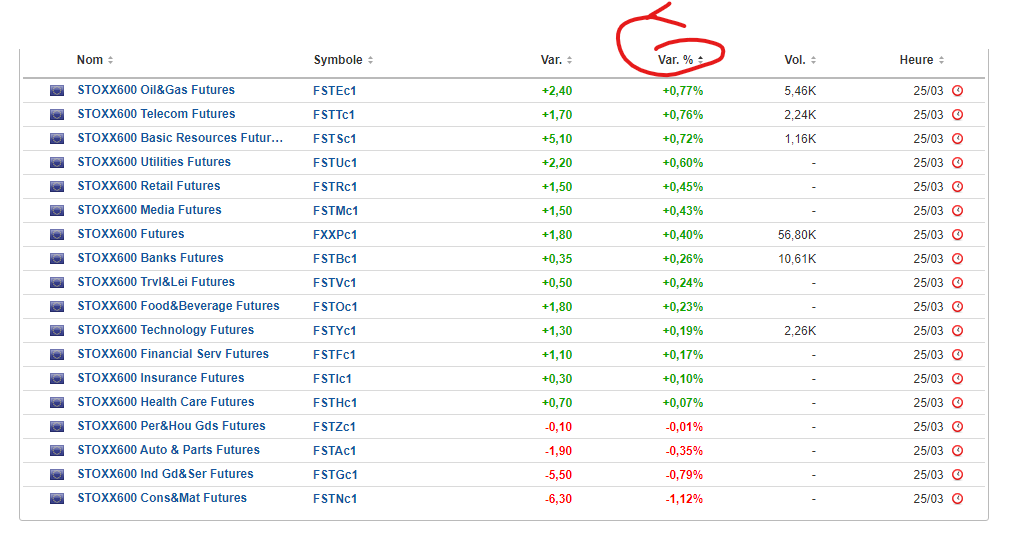The width and height of the screenshot is (1017, 543).
Task: Open STOXX600 Financial Serv Futures link
Action: pyautogui.click(x=173, y=354)
